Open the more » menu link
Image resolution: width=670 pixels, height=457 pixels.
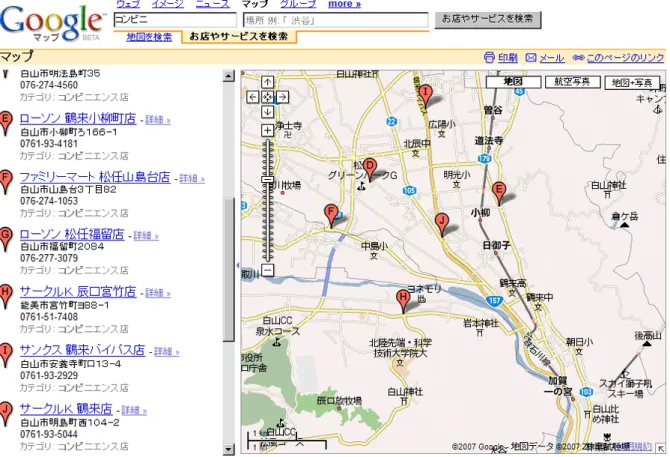pyautogui.click(x=344, y=4)
